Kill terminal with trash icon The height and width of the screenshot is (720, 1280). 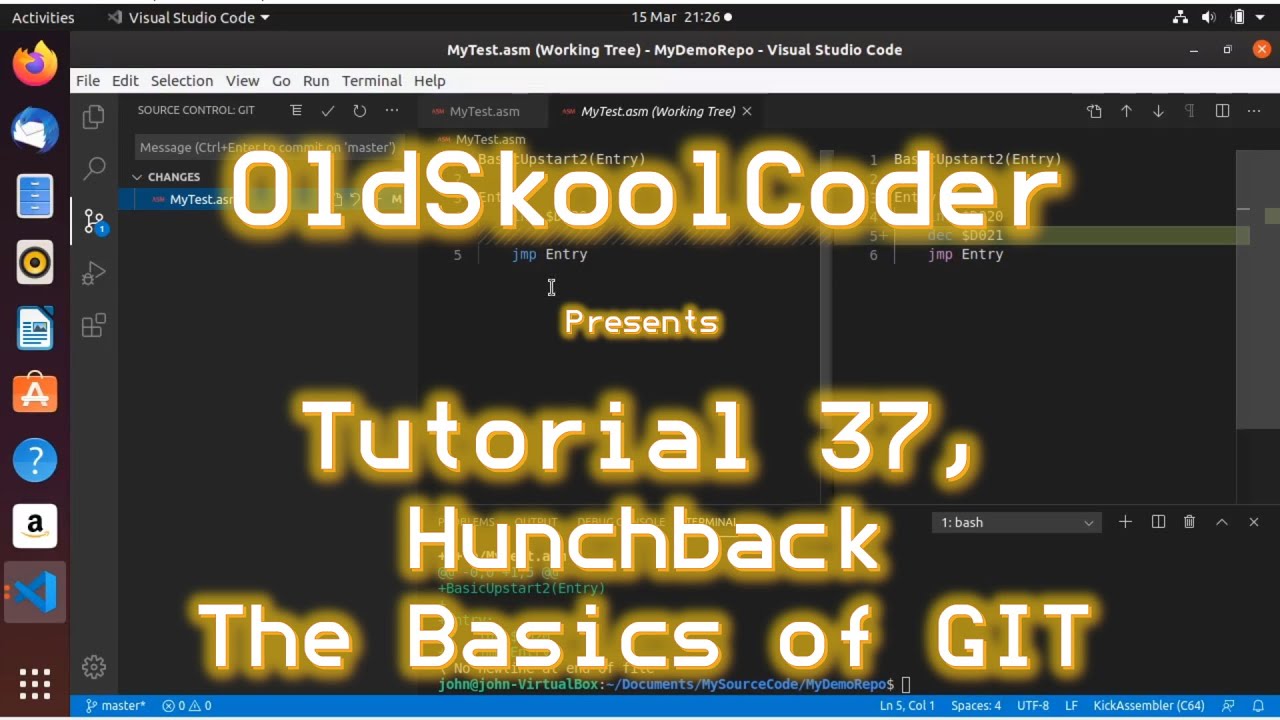click(1189, 522)
